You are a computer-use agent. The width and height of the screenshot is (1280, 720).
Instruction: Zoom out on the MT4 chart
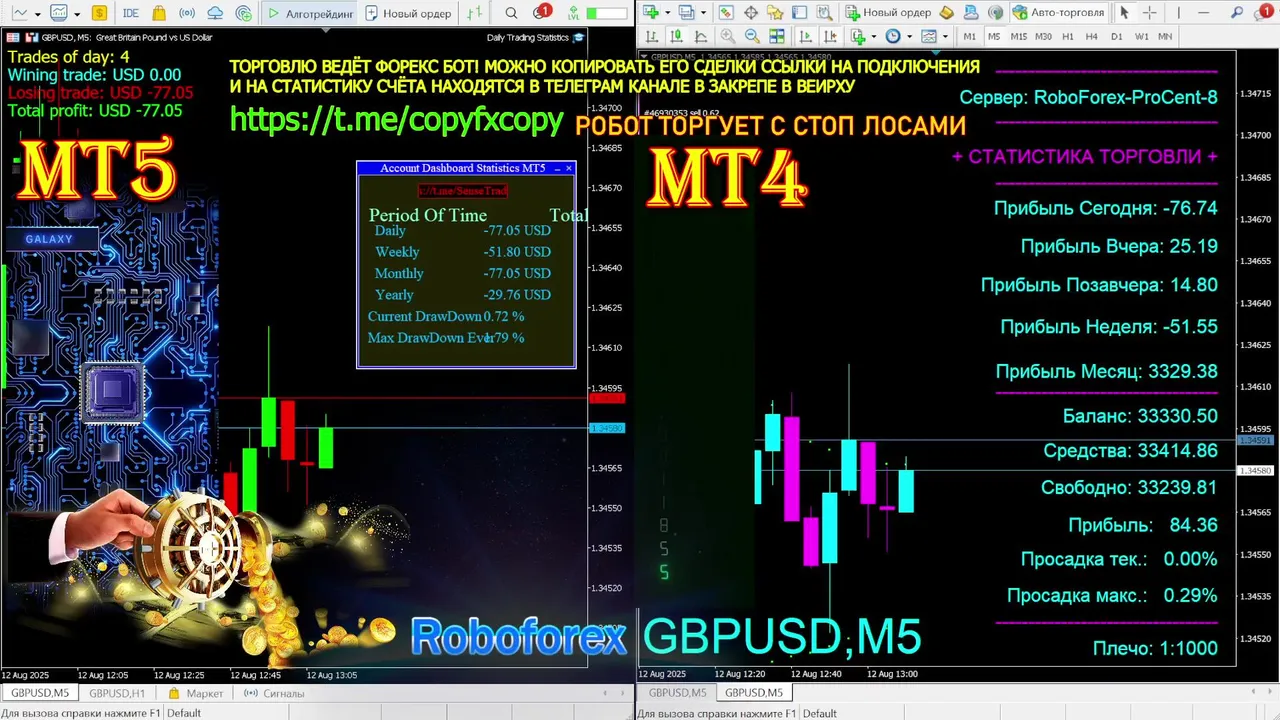click(752, 36)
